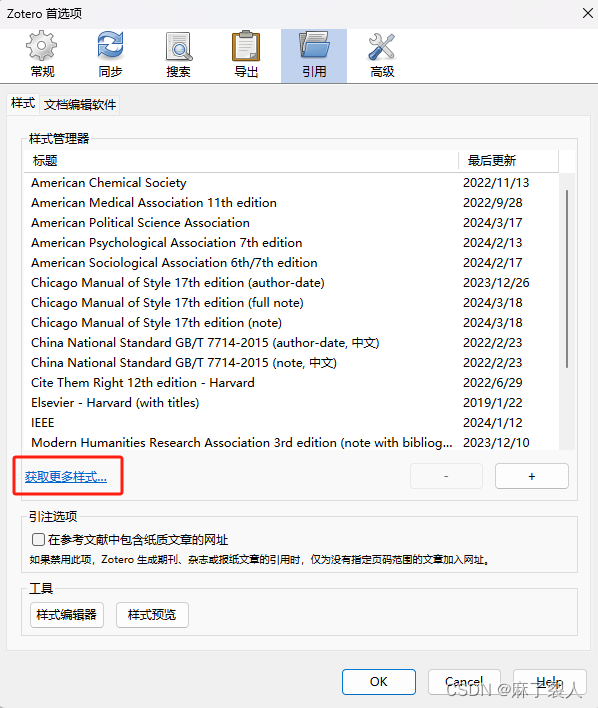The width and height of the screenshot is (598, 708).
Task: Click the style list vertical scrollbar
Action: [x=567, y=279]
